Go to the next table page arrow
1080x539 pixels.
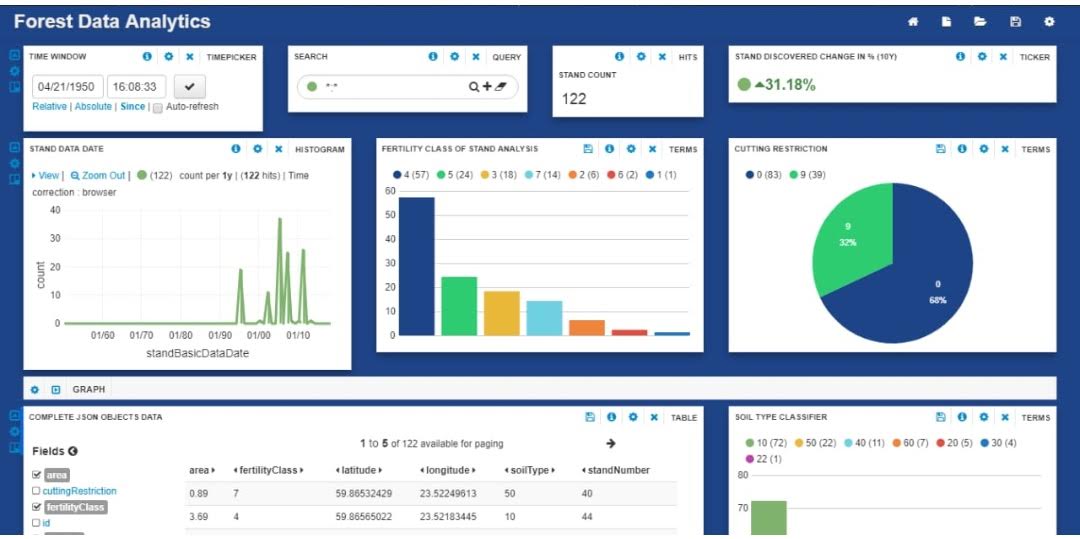(610, 443)
